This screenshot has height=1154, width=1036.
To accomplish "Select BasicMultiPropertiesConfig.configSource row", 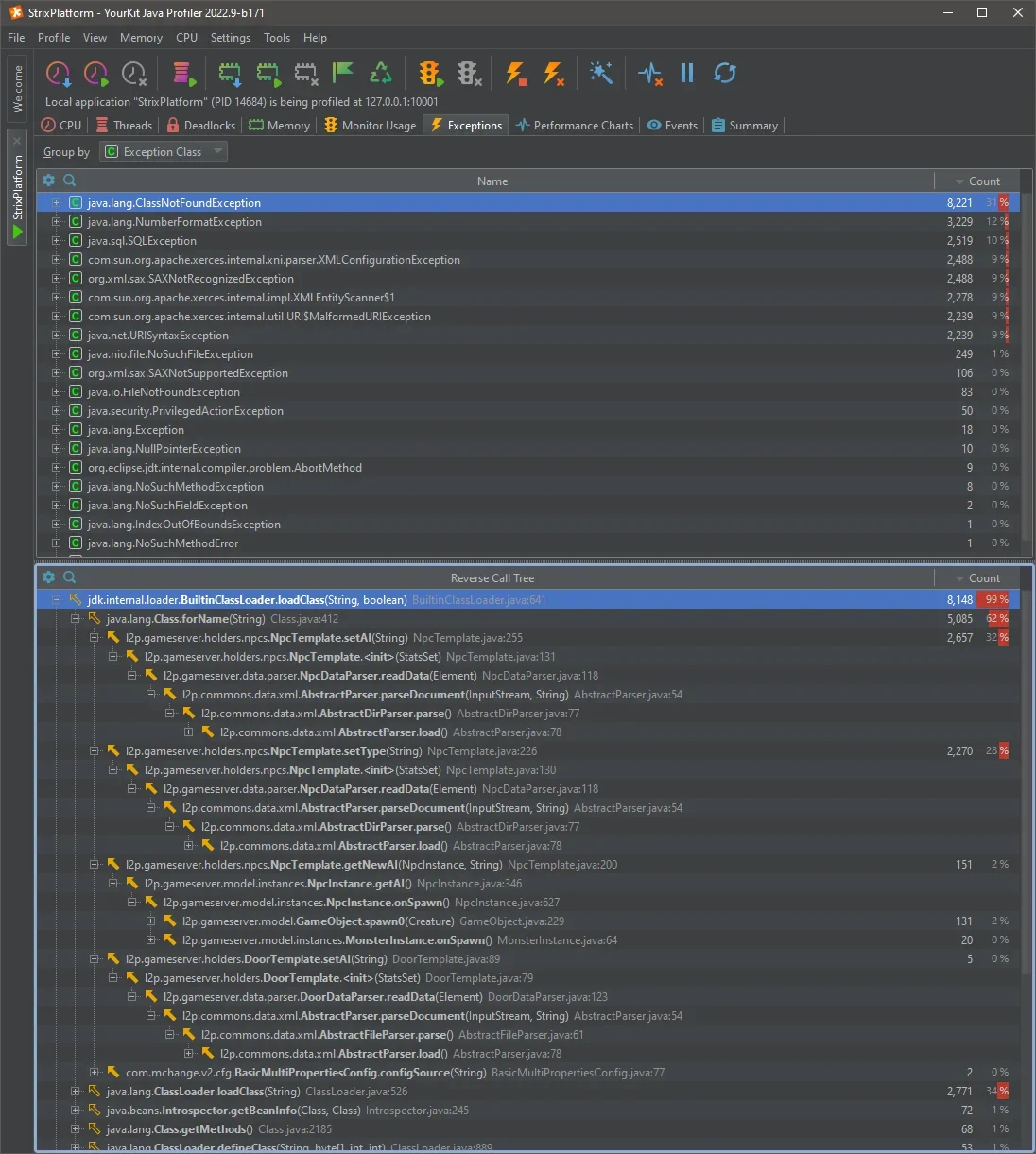I will tap(528, 1073).
